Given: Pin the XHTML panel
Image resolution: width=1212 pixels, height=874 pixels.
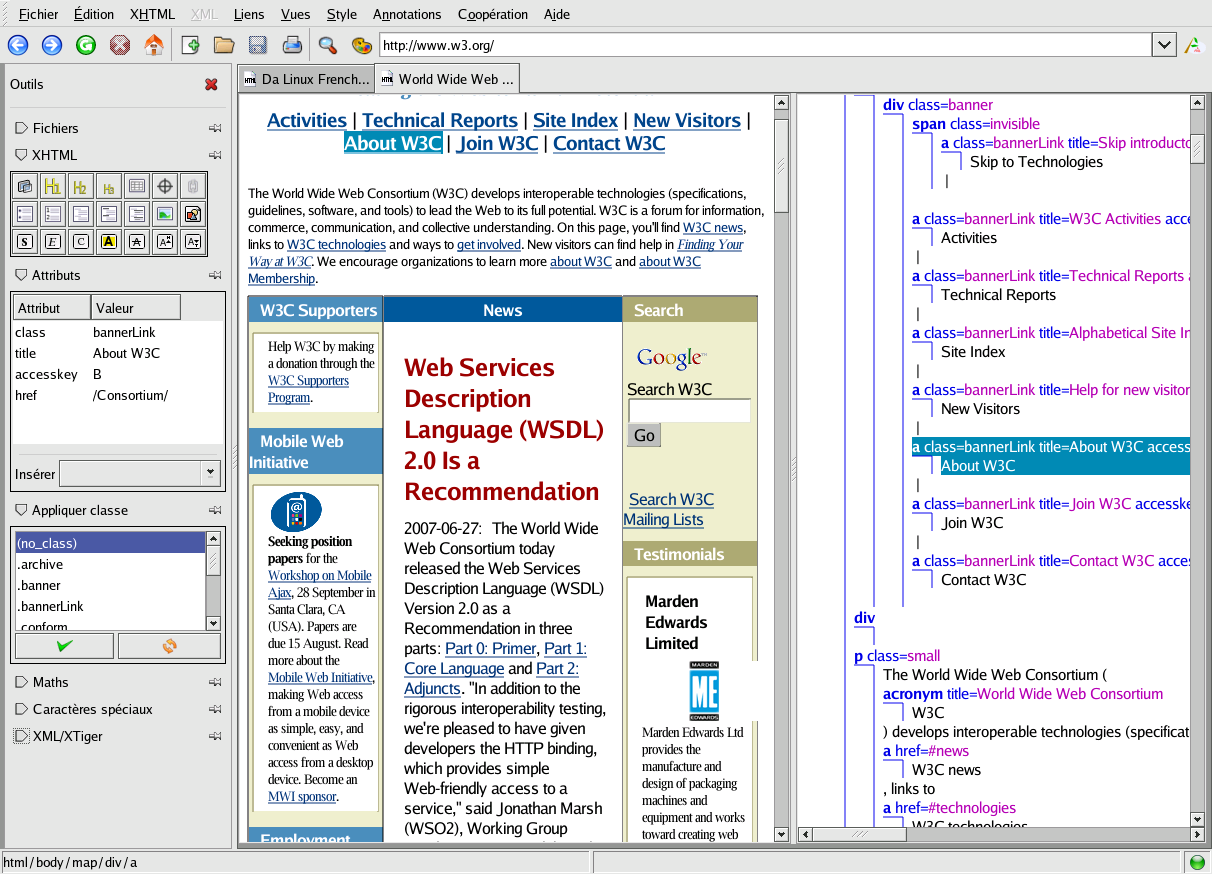Looking at the screenshot, I should click(x=214, y=155).
